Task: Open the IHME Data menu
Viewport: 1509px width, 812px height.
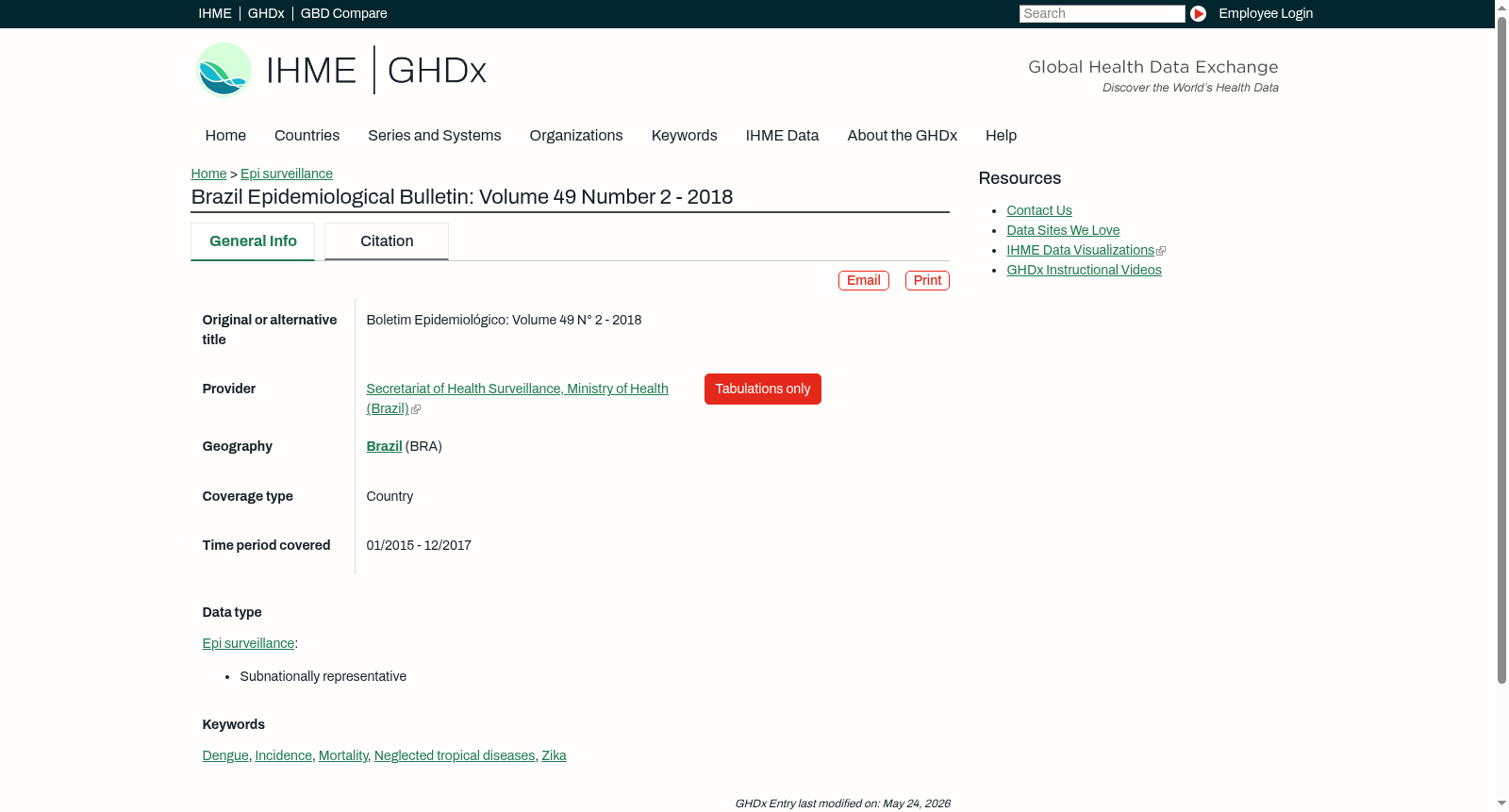Action: tap(782, 136)
